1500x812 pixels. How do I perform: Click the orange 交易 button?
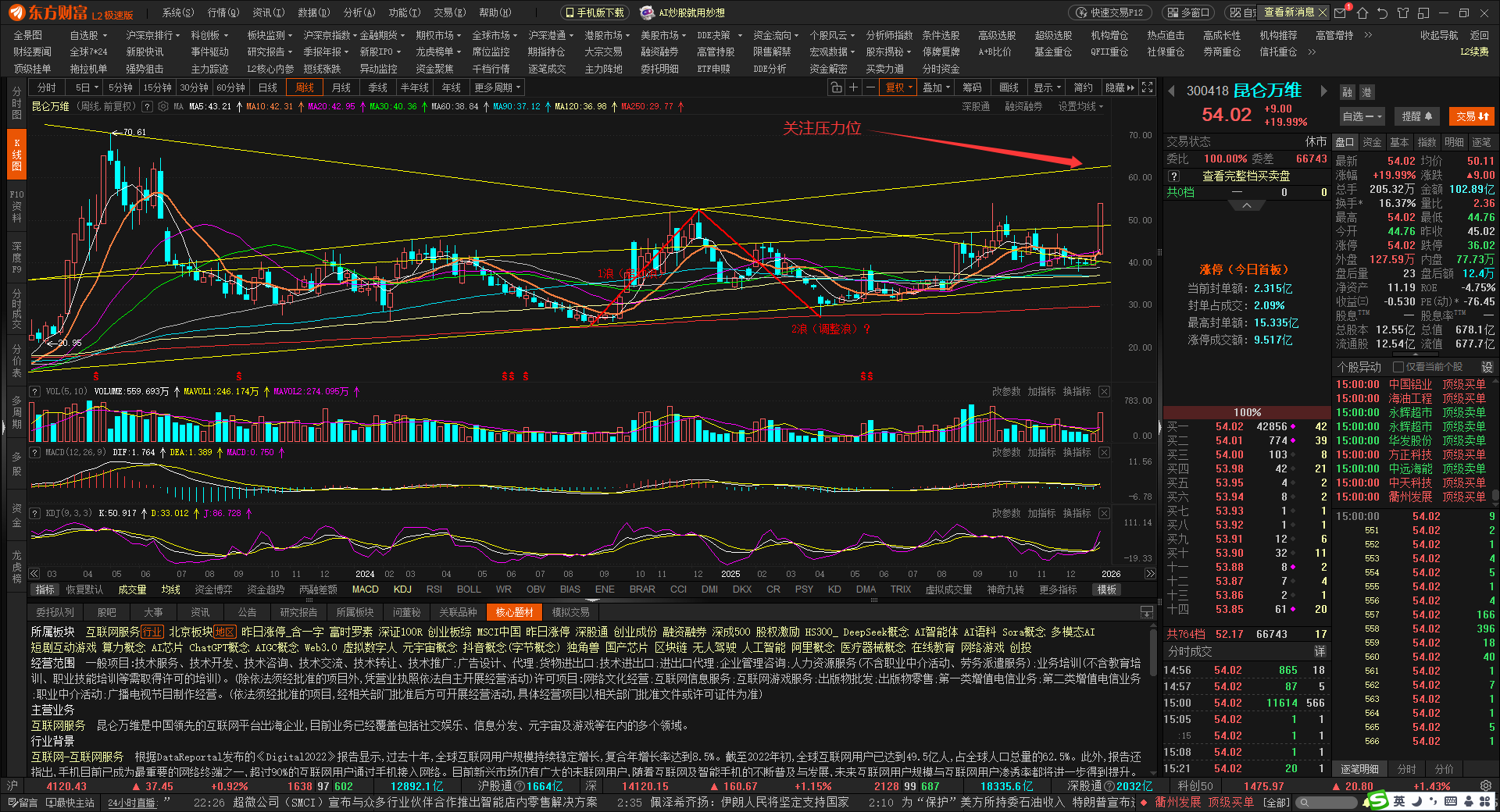[1472, 116]
